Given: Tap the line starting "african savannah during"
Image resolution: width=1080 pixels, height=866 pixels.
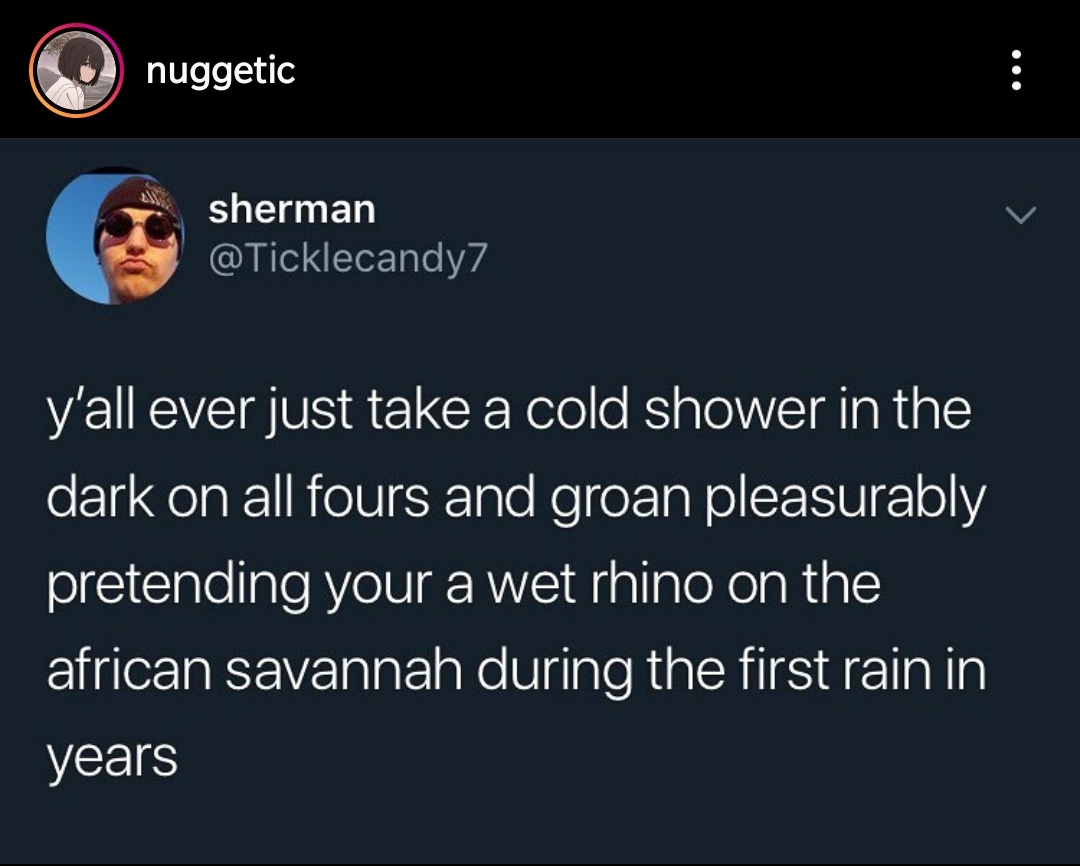Looking at the screenshot, I should point(517,671).
